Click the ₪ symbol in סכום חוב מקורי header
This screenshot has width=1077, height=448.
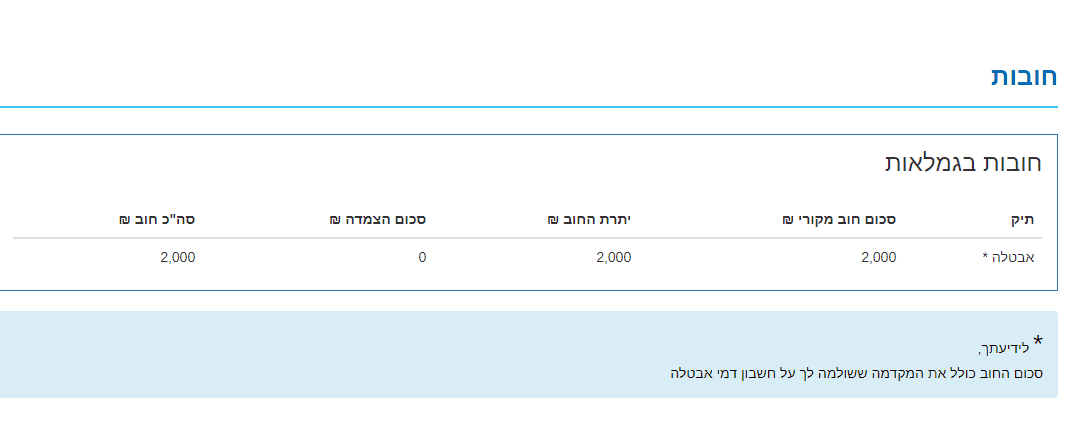click(x=787, y=218)
